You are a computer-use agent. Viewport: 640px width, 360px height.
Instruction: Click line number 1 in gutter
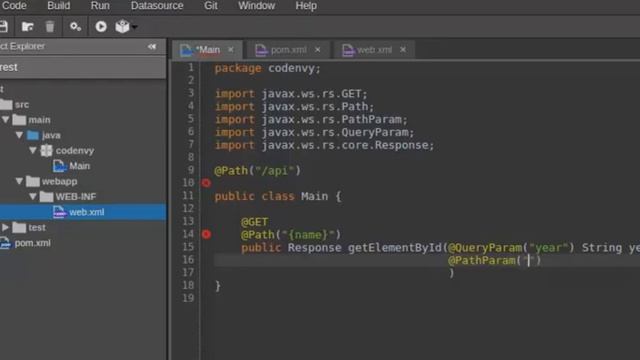pos(191,67)
